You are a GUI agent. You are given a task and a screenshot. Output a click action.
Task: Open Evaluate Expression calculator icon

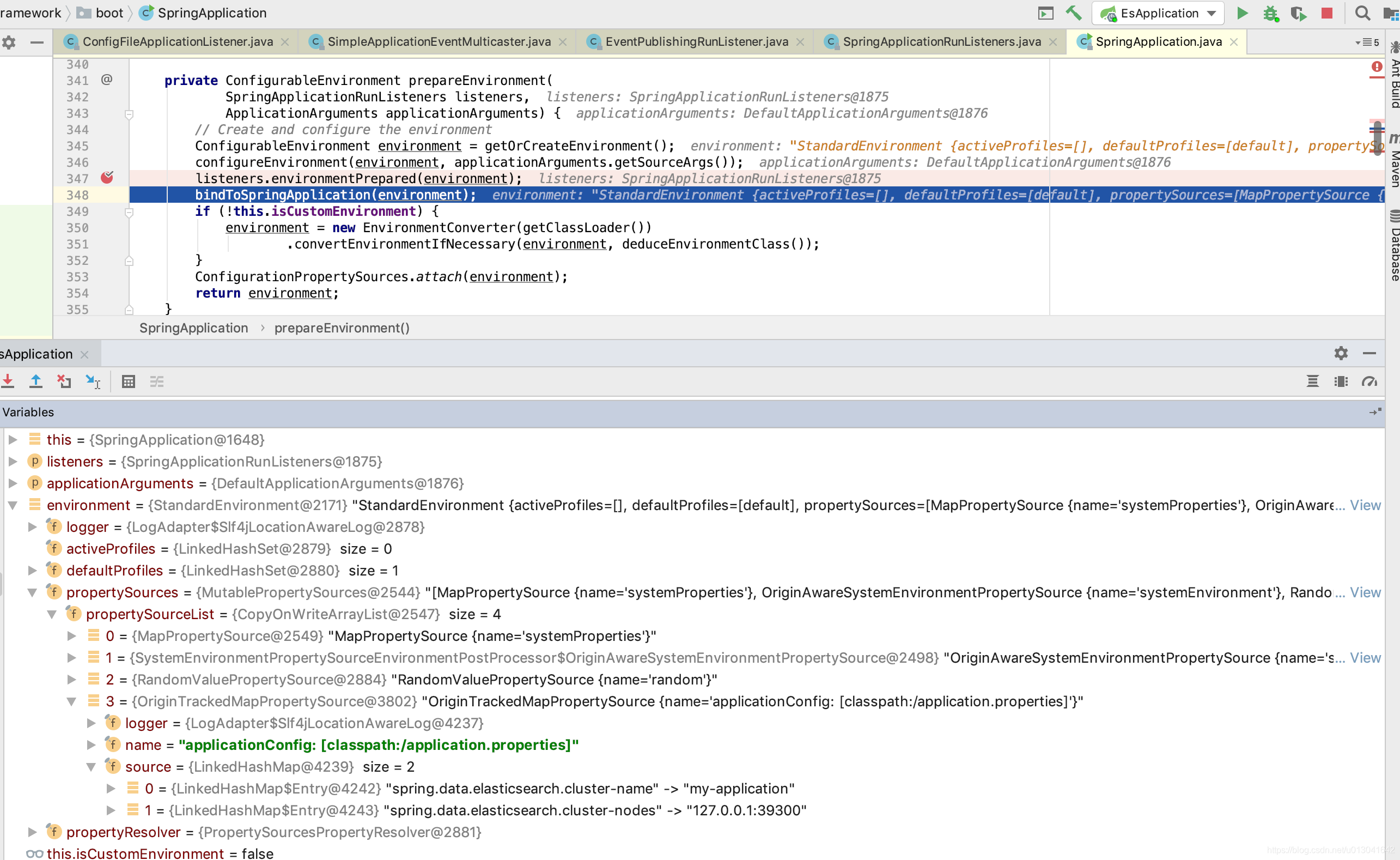(x=129, y=381)
